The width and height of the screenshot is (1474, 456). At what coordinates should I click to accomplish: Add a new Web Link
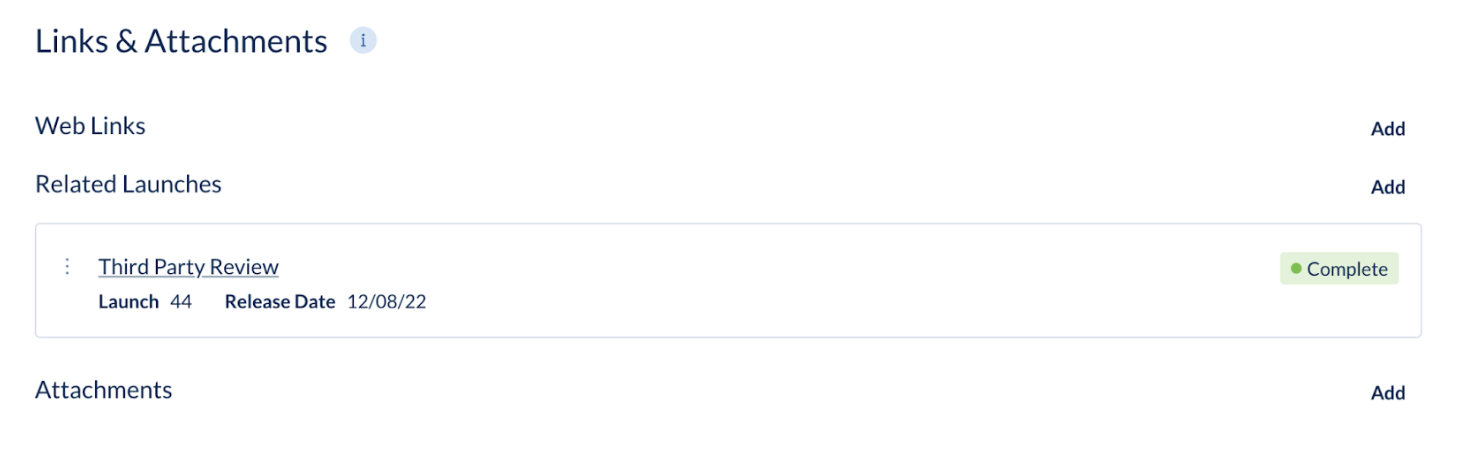[x=1388, y=129]
